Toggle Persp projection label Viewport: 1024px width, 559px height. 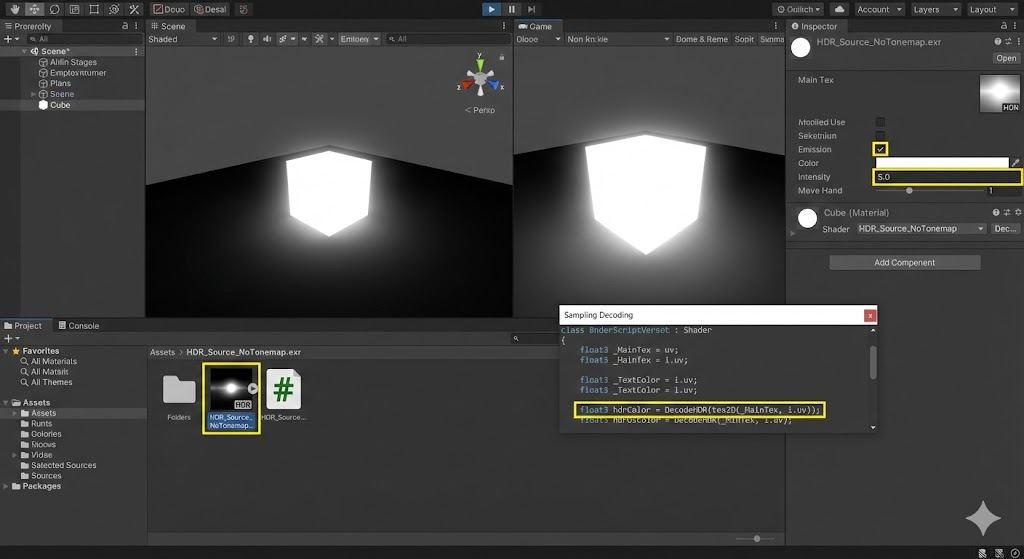coord(480,110)
